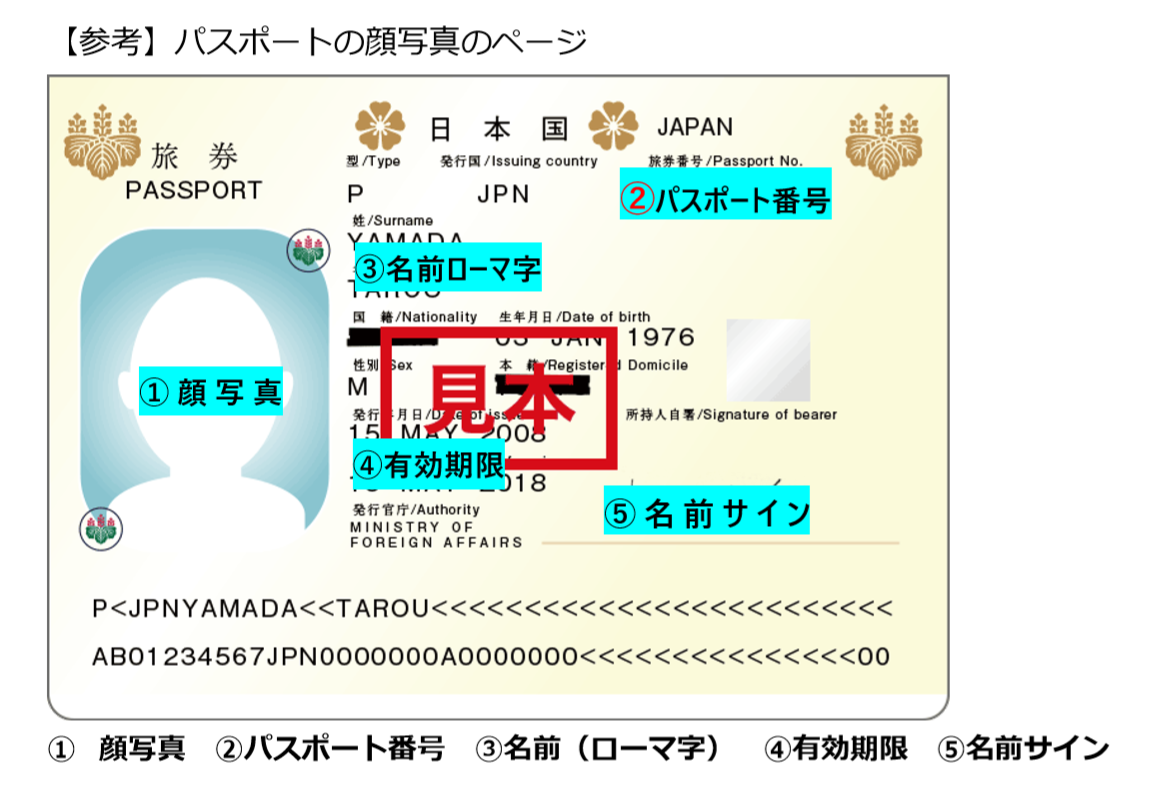1153x785 pixels.
Task: Click the round seal at the photo's upper corner
Action: (308, 250)
